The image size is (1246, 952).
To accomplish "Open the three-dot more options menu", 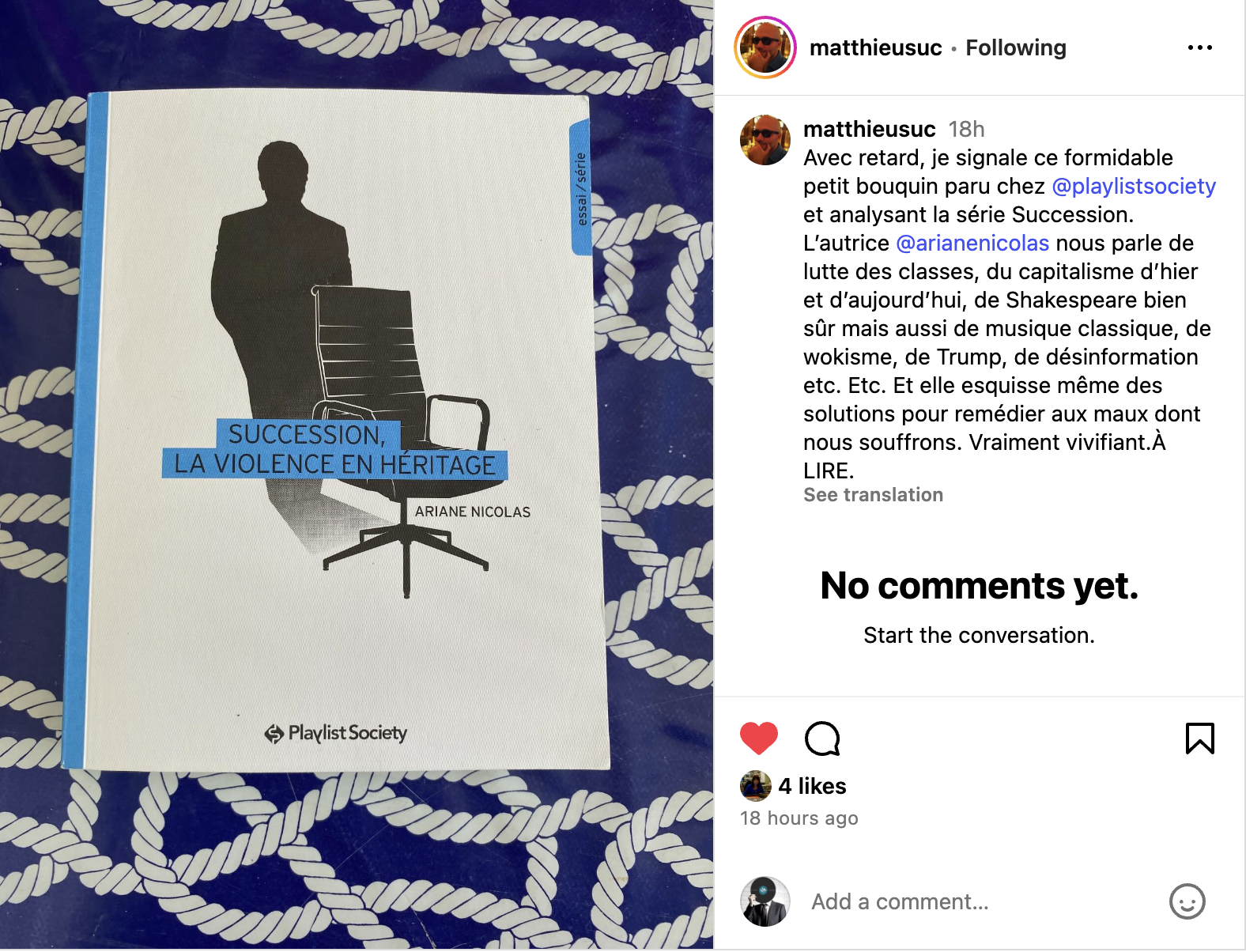I will click(1199, 47).
